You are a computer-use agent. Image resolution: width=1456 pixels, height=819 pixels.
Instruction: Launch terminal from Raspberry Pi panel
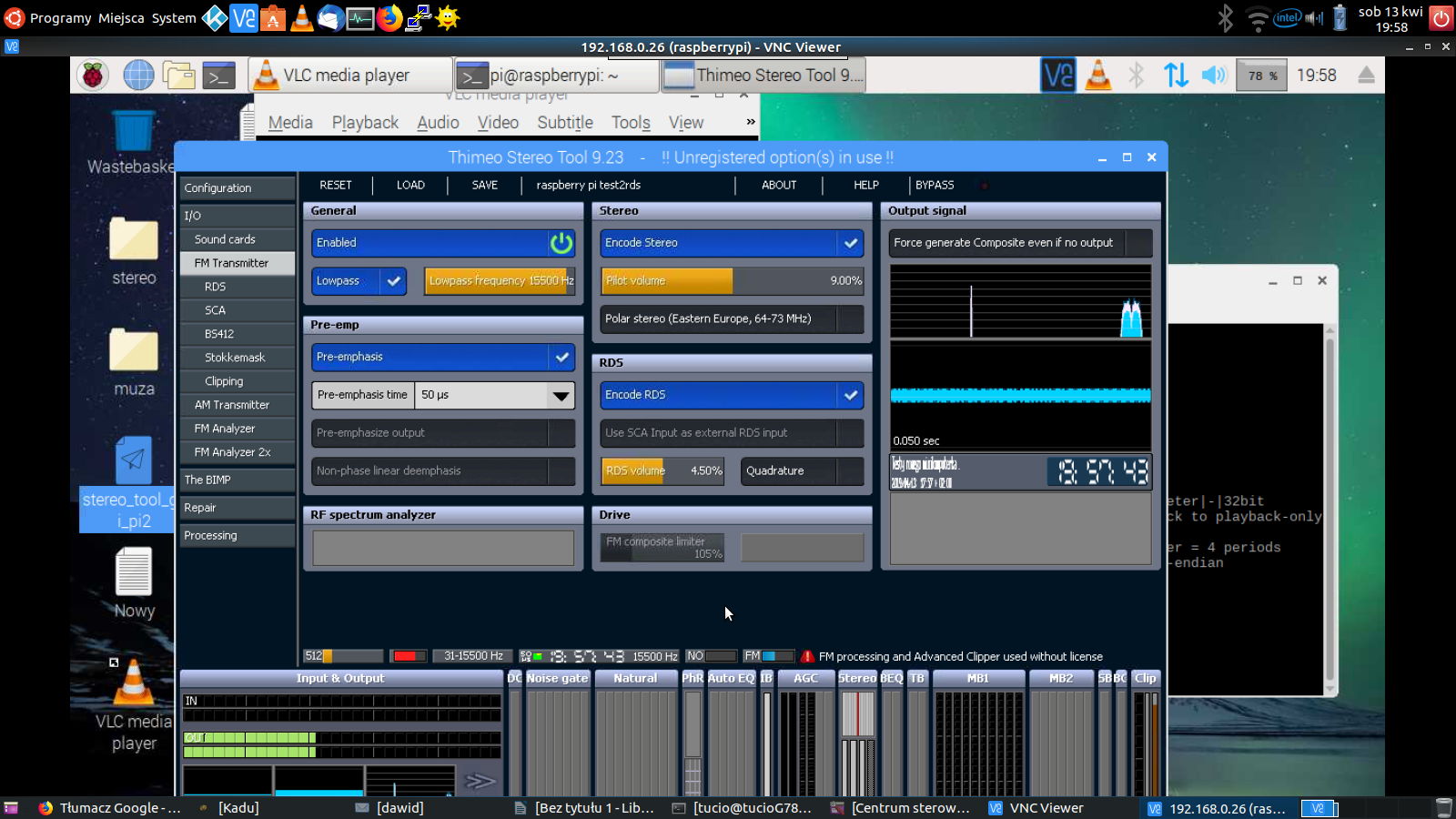(x=218, y=76)
